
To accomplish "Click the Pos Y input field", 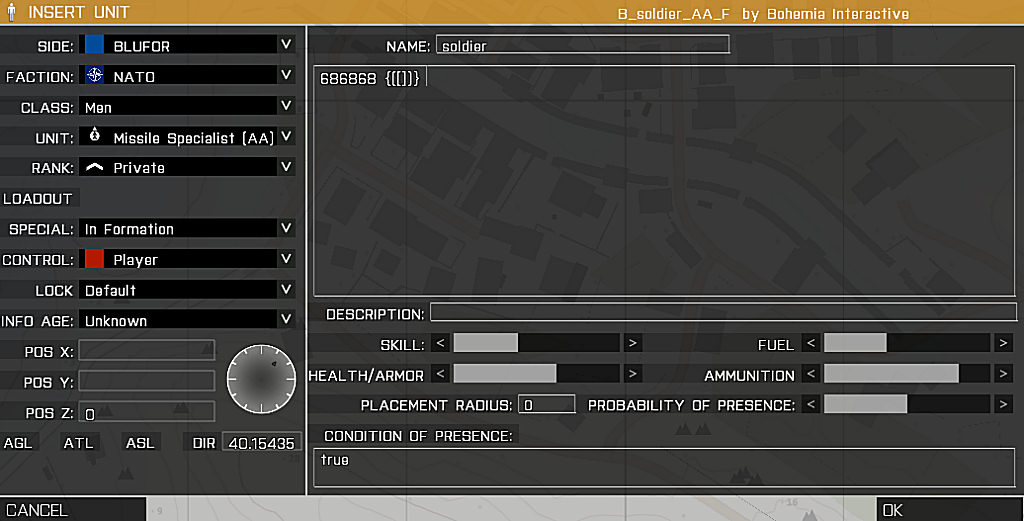I will click(147, 381).
